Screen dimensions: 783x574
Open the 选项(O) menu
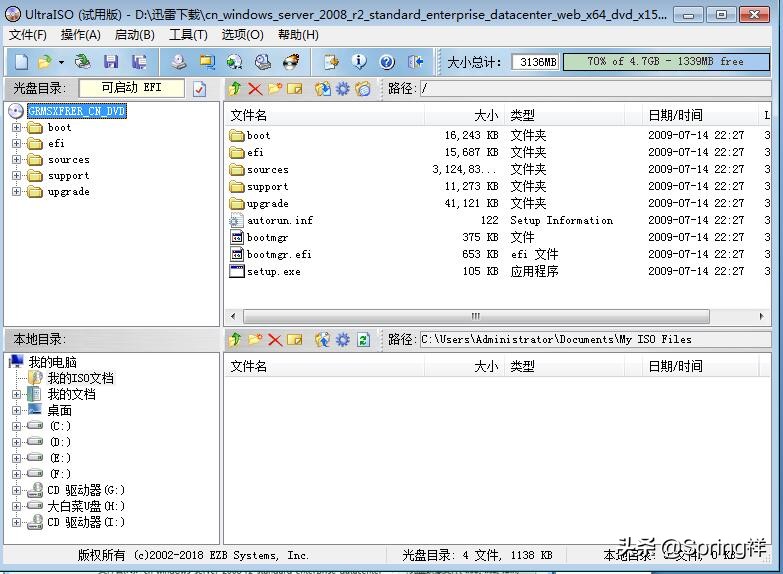coord(242,35)
